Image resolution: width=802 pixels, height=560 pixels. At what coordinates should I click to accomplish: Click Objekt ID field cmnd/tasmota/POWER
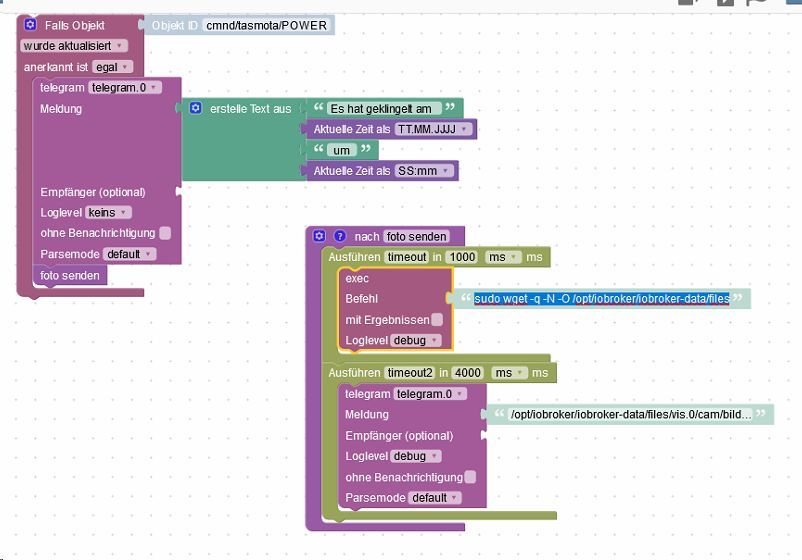(x=266, y=25)
